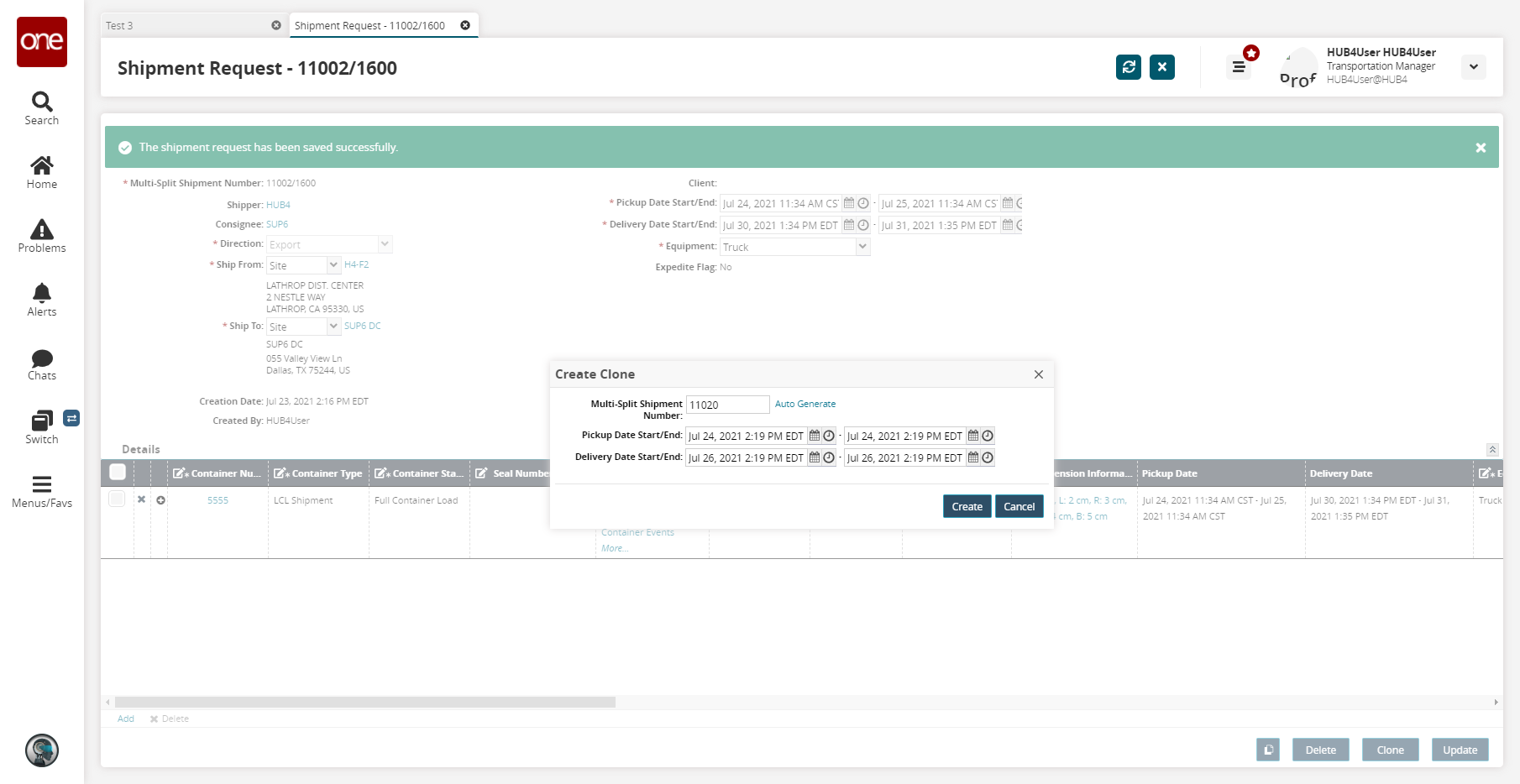Image resolution: width=1520 pixels, height=784 pixels.
Task: Close the Shipment Request page with the X button
Action: point(1162,67)
